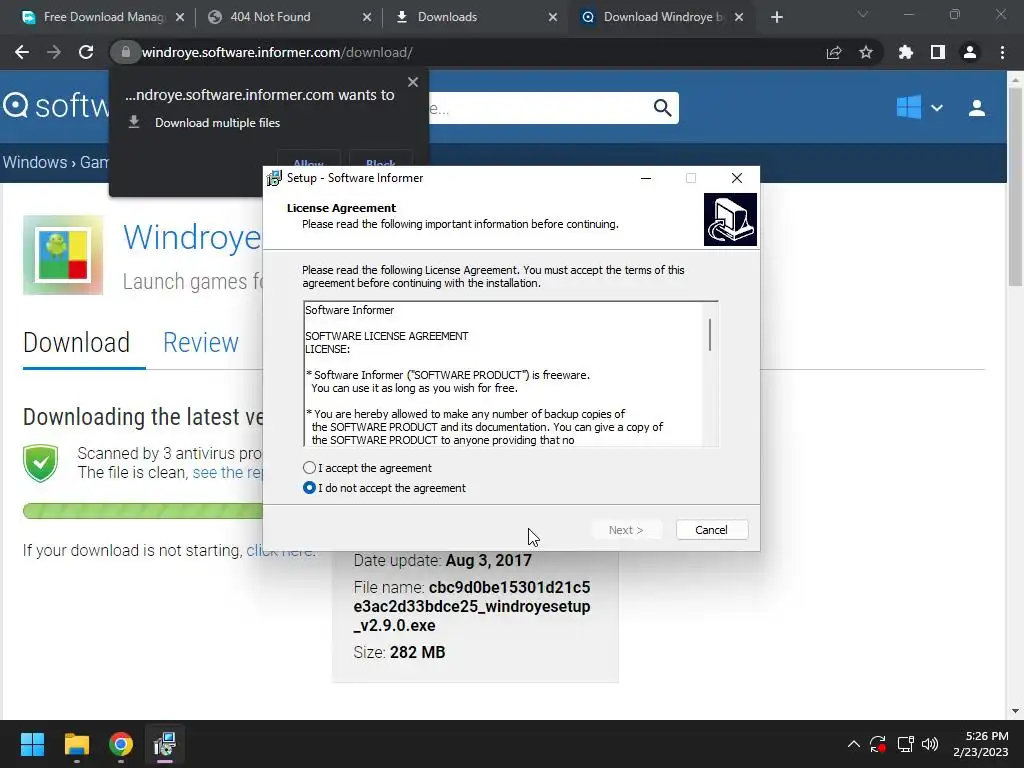Screen dimensions: 1024x768
Task: Open the Windows Start menu
Action: tap(32, 744)
